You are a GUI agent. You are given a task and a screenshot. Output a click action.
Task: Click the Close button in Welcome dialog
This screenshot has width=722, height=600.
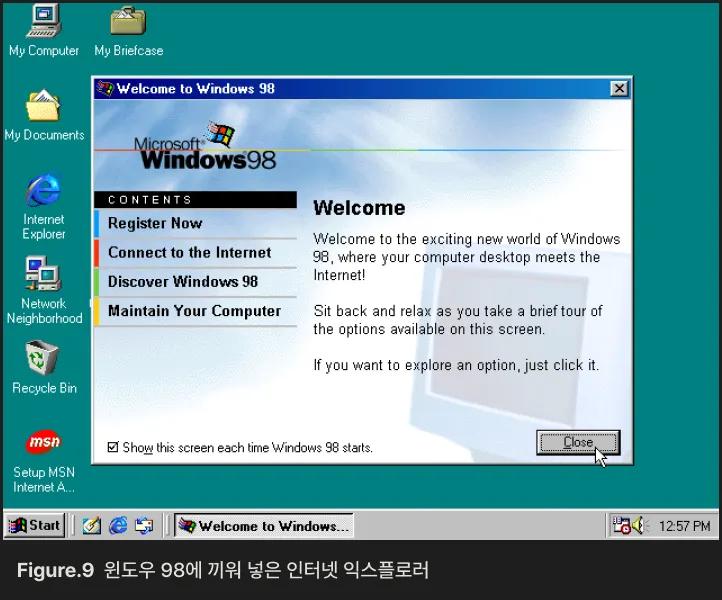pos(578,443)
